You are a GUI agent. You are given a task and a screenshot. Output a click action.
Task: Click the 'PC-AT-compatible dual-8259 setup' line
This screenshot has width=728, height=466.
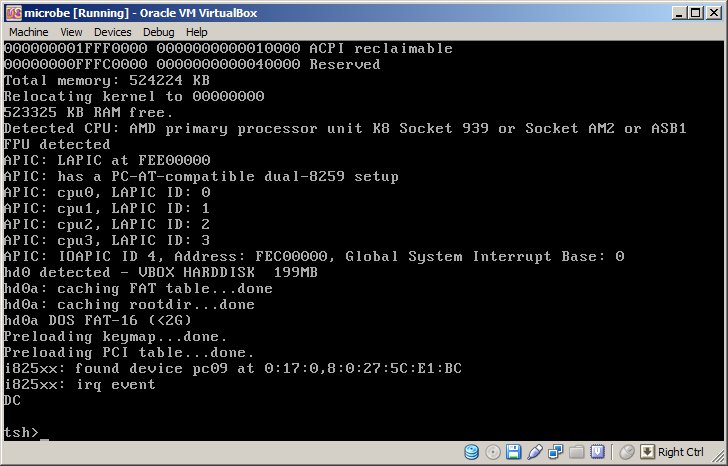(x=201, y=176)
